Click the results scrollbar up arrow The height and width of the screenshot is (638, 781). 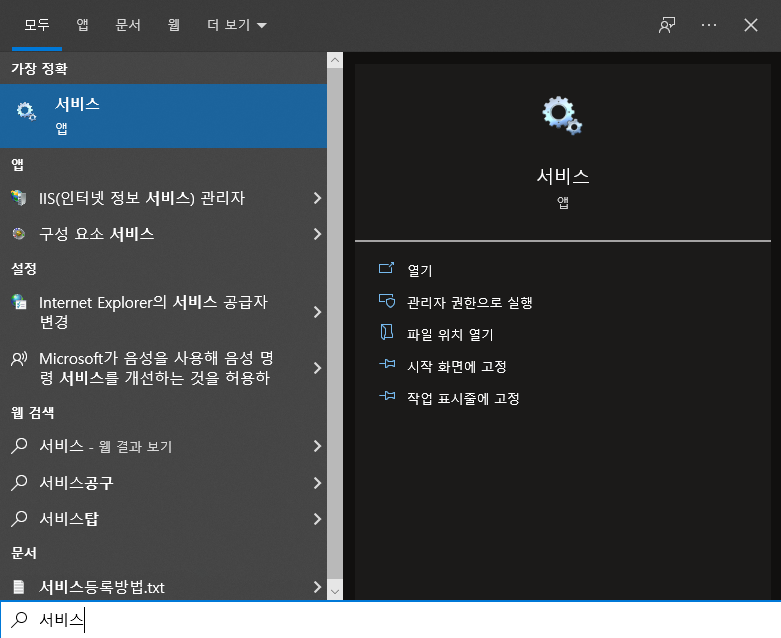click(335, 60)
